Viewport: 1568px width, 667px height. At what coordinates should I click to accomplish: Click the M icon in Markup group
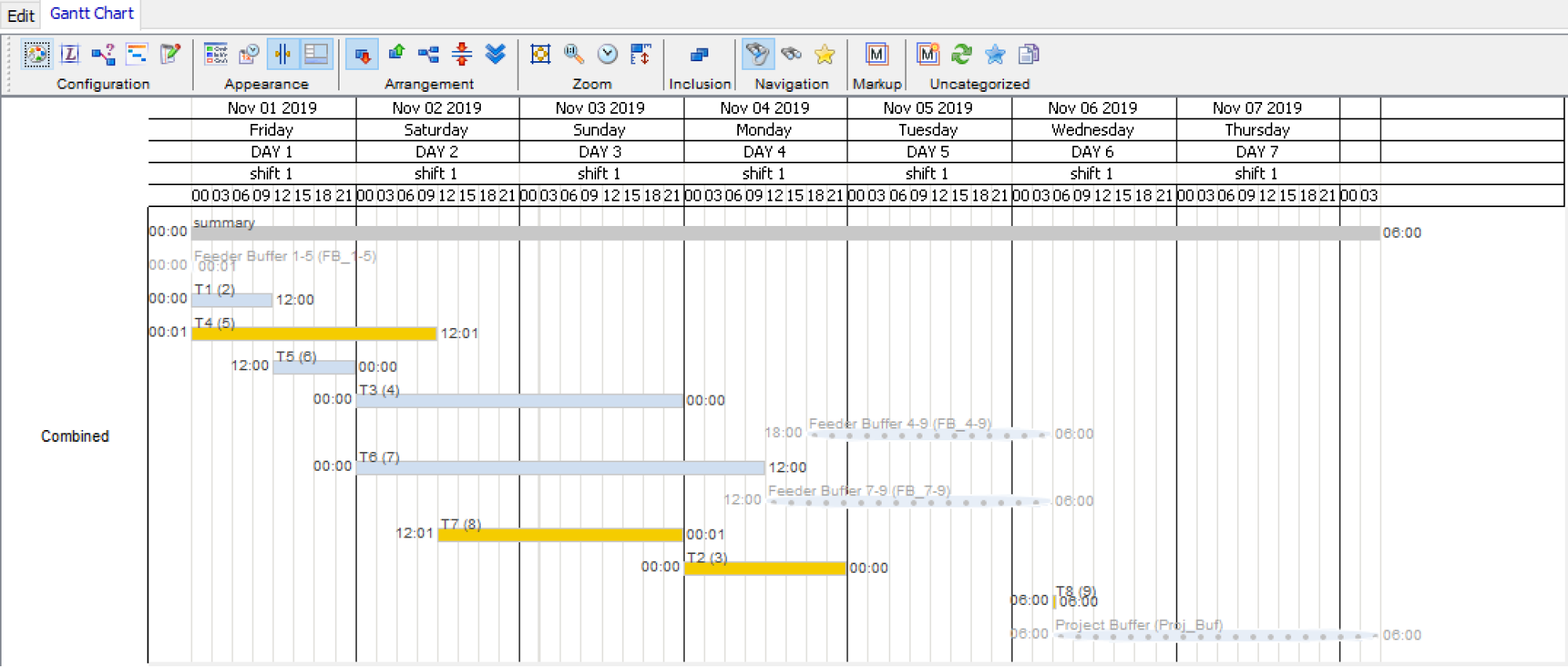[x=876, y=54]
